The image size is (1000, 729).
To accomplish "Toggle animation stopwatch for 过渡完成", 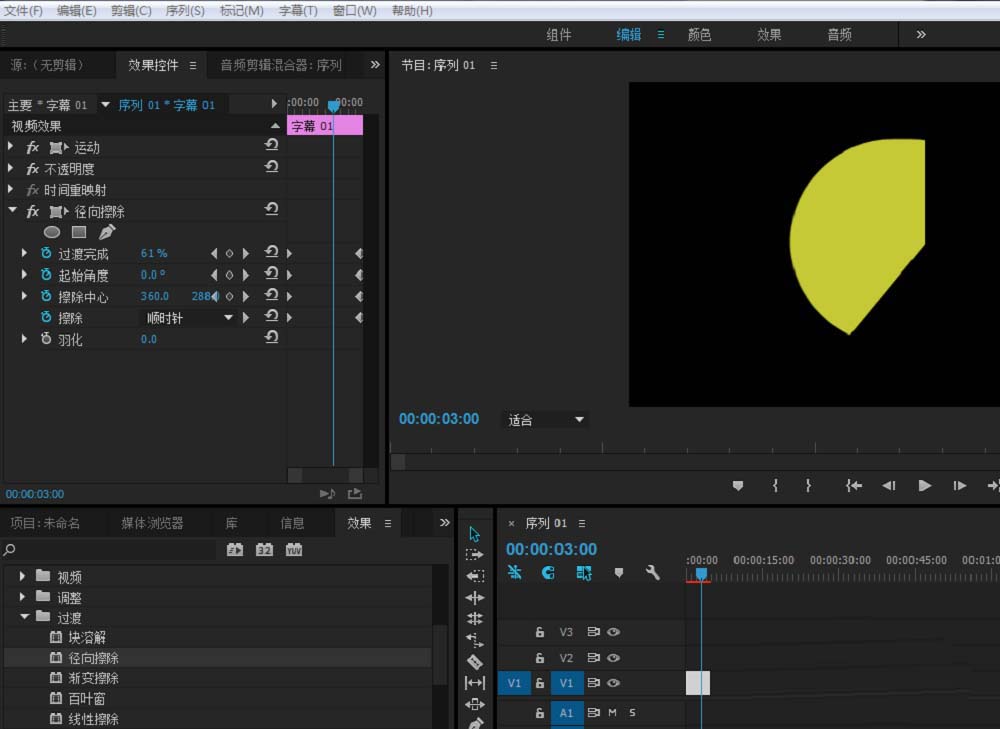I will coord(46,254).
